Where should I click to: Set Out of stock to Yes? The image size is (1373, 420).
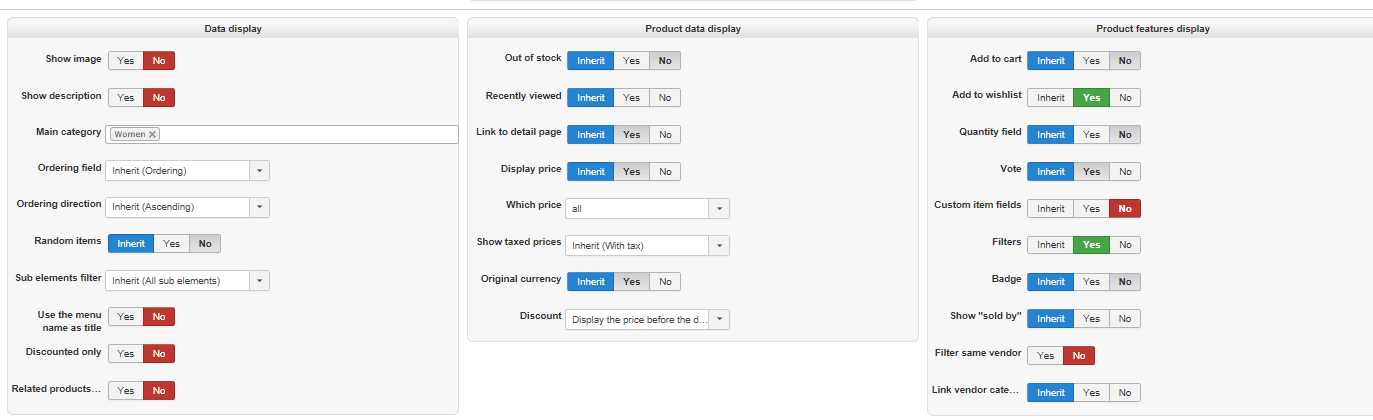point(631,61)
